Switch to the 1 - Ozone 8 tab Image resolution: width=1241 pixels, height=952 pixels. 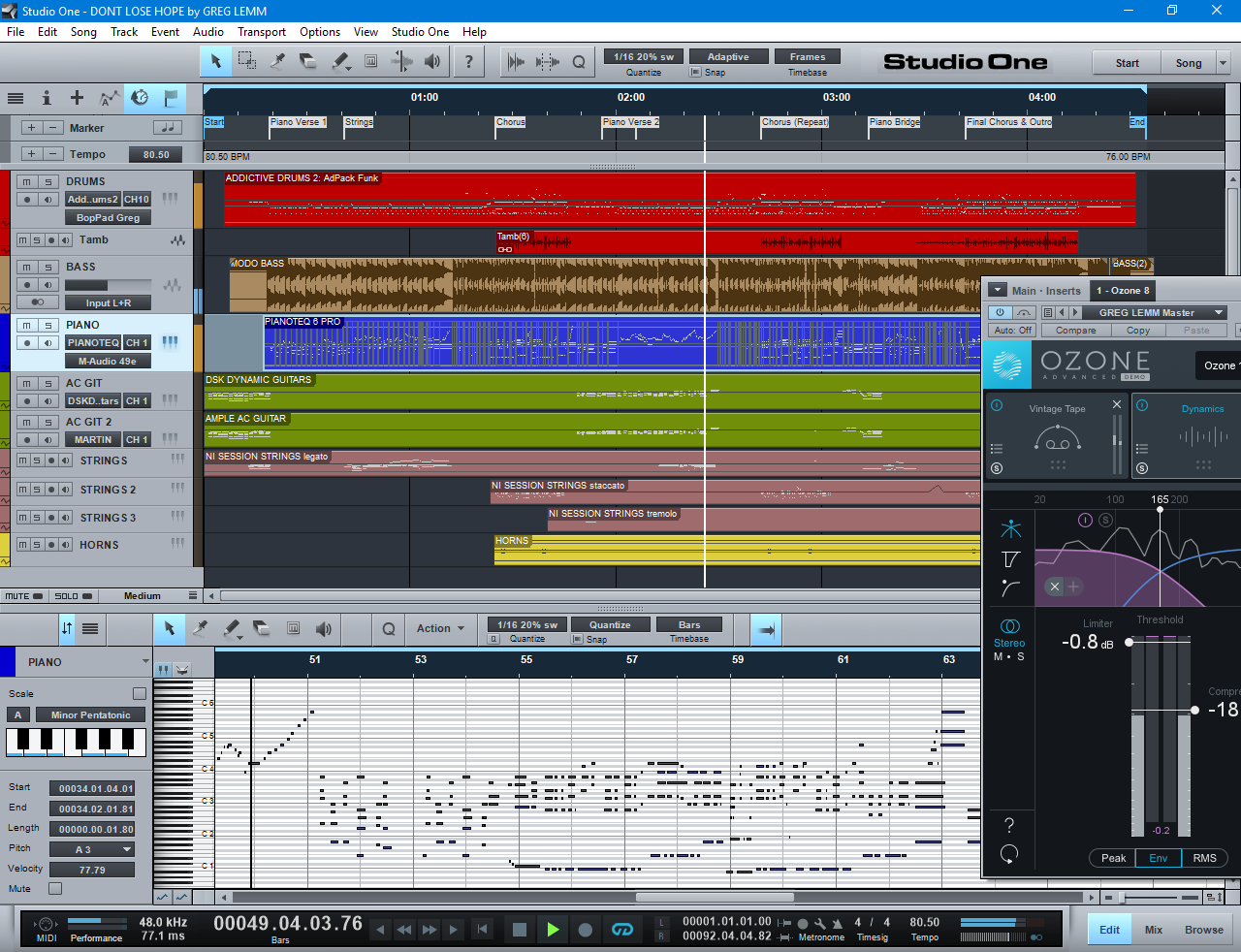pos(1123,291)
